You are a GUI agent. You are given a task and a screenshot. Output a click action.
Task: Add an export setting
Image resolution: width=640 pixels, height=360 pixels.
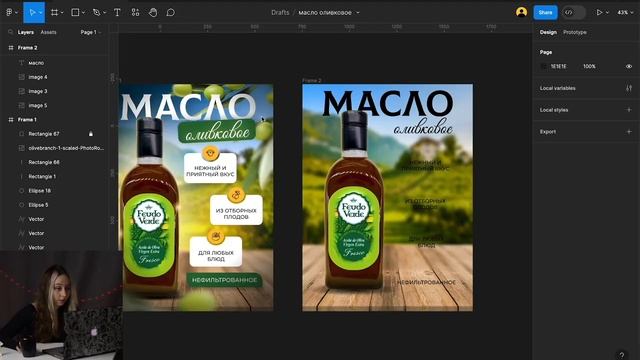629,131
